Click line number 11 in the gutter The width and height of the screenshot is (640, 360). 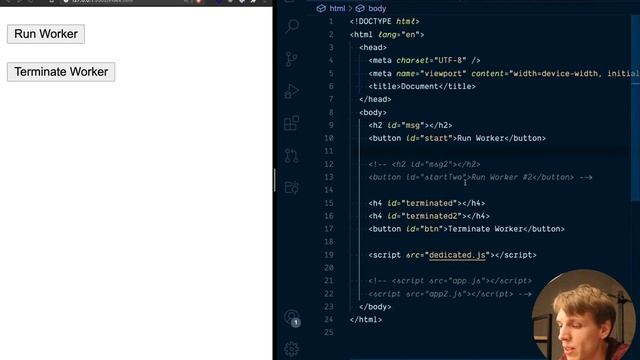coord(329,151)
